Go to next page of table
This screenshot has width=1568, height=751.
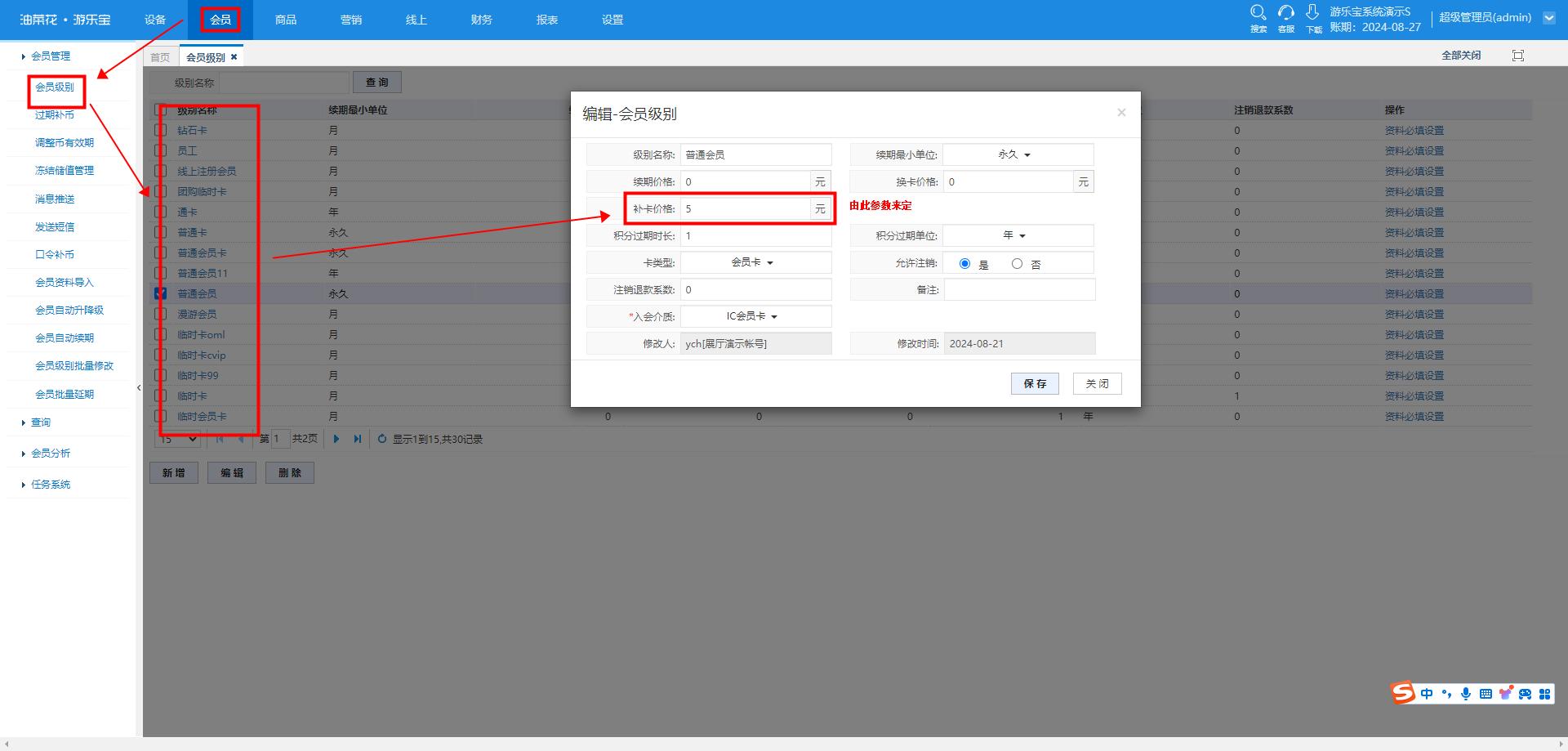point(336,439)
